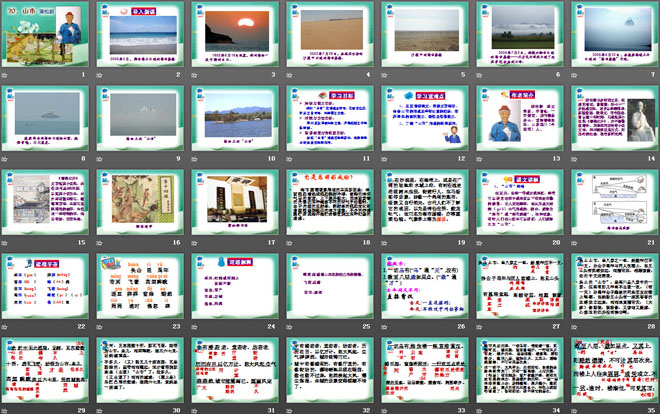The height and width of the screenshot is (414, 660).
Task: Preview animation via star icon under slide 9
Action: pos(100,159)
